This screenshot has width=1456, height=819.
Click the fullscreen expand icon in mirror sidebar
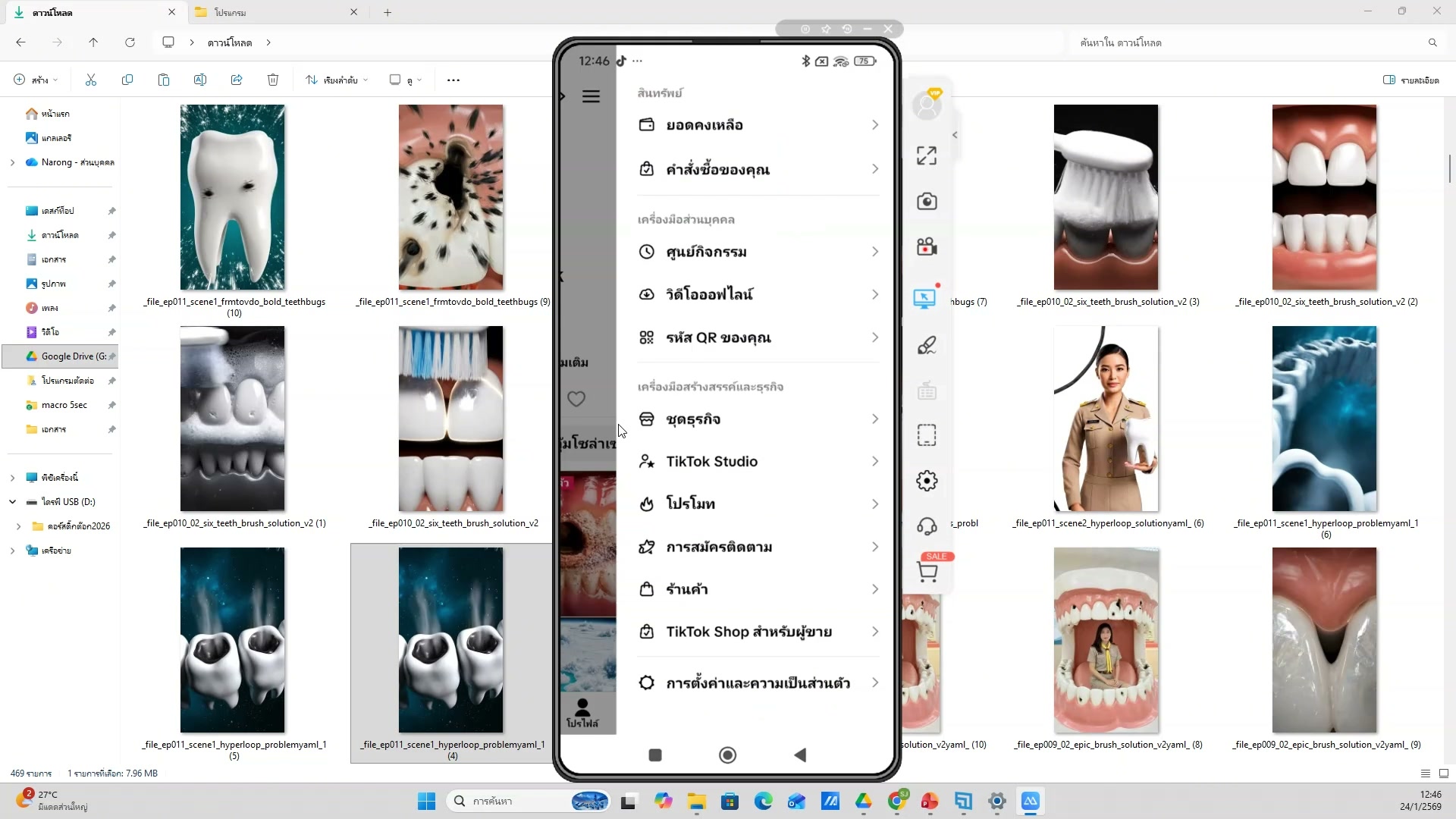click(927, 156)
